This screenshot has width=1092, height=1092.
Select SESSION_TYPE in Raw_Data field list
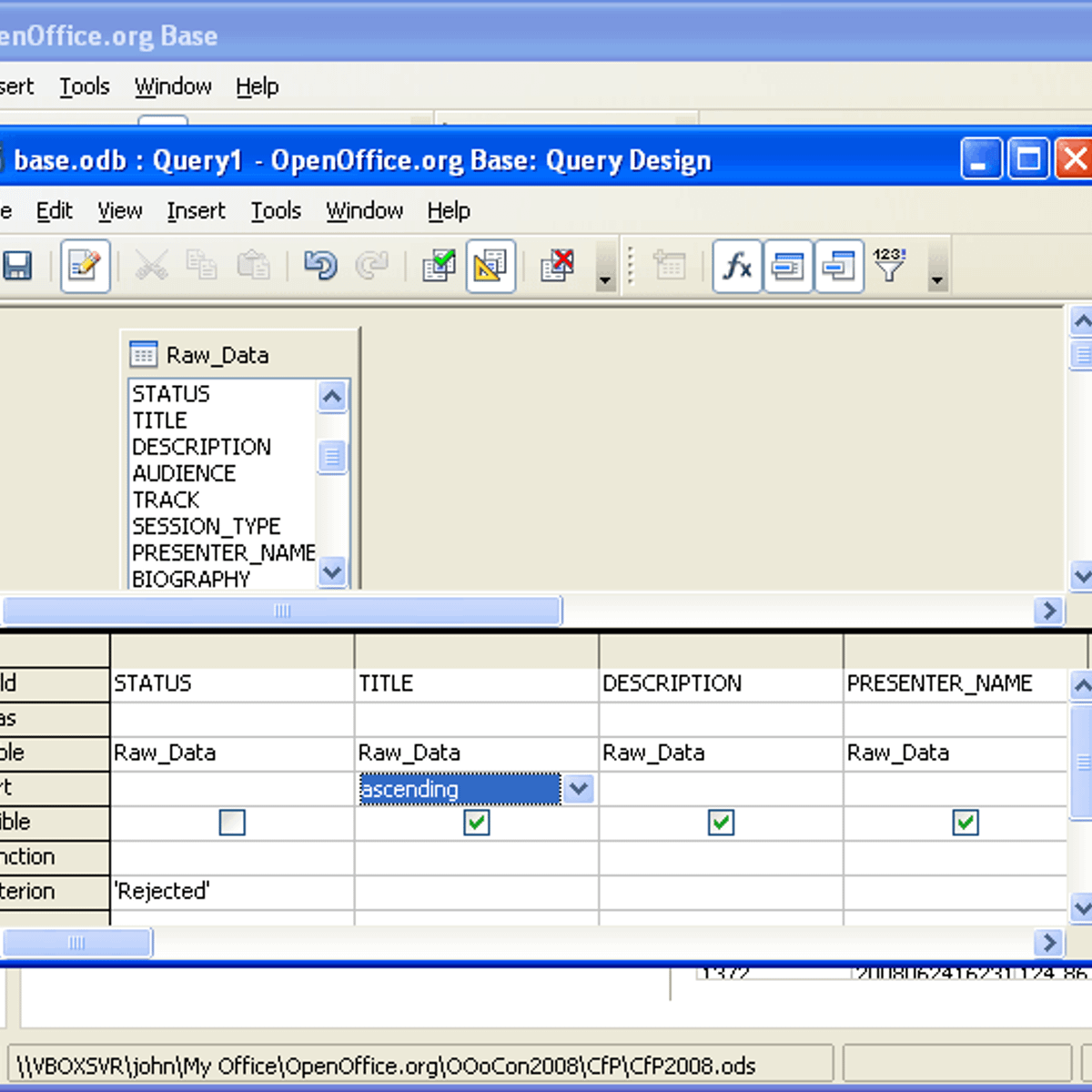[x=207, y=526]
